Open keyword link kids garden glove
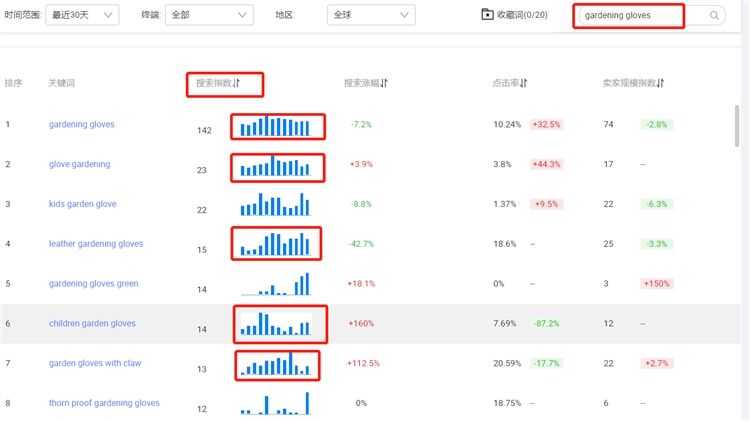The width and height of the screenshot is (750, 421). [83, 204]
